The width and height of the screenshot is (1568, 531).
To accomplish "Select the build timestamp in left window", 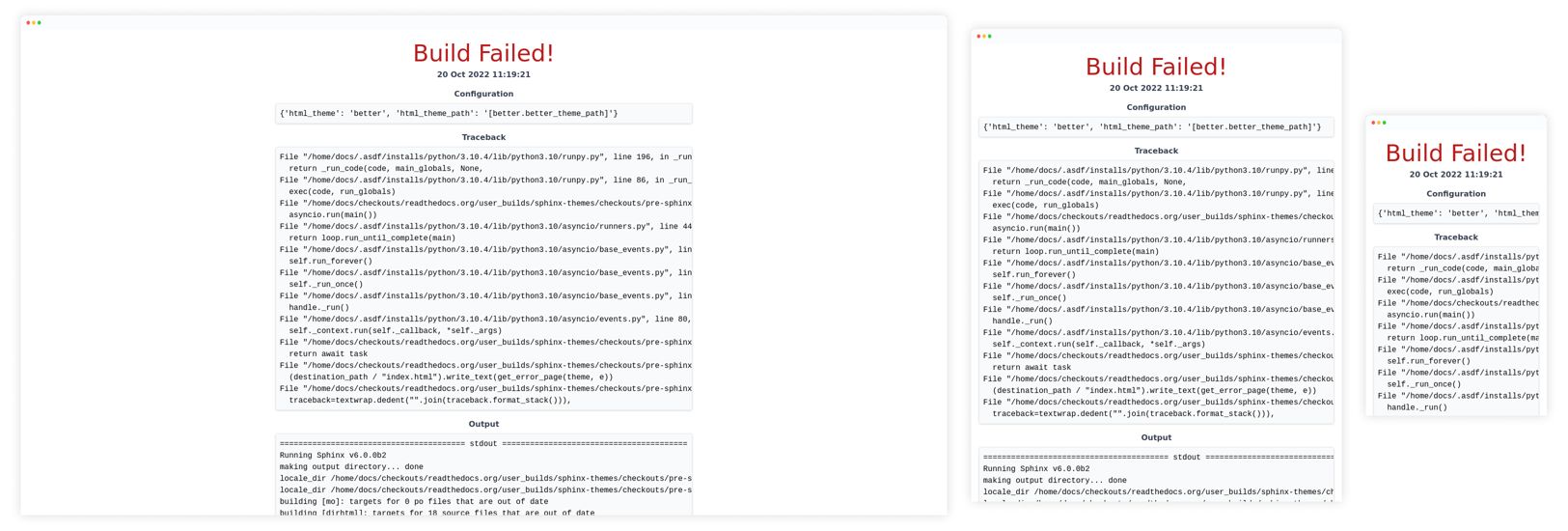I will 483,74.
